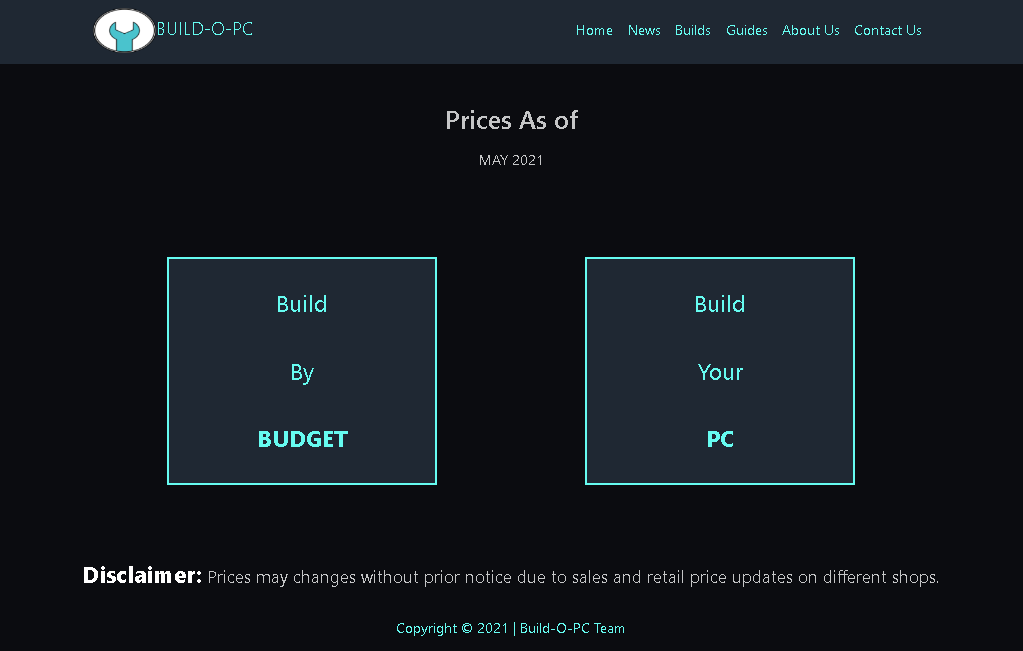Go to the Home page
The image size is (1023, 651).
click(594, 30)
